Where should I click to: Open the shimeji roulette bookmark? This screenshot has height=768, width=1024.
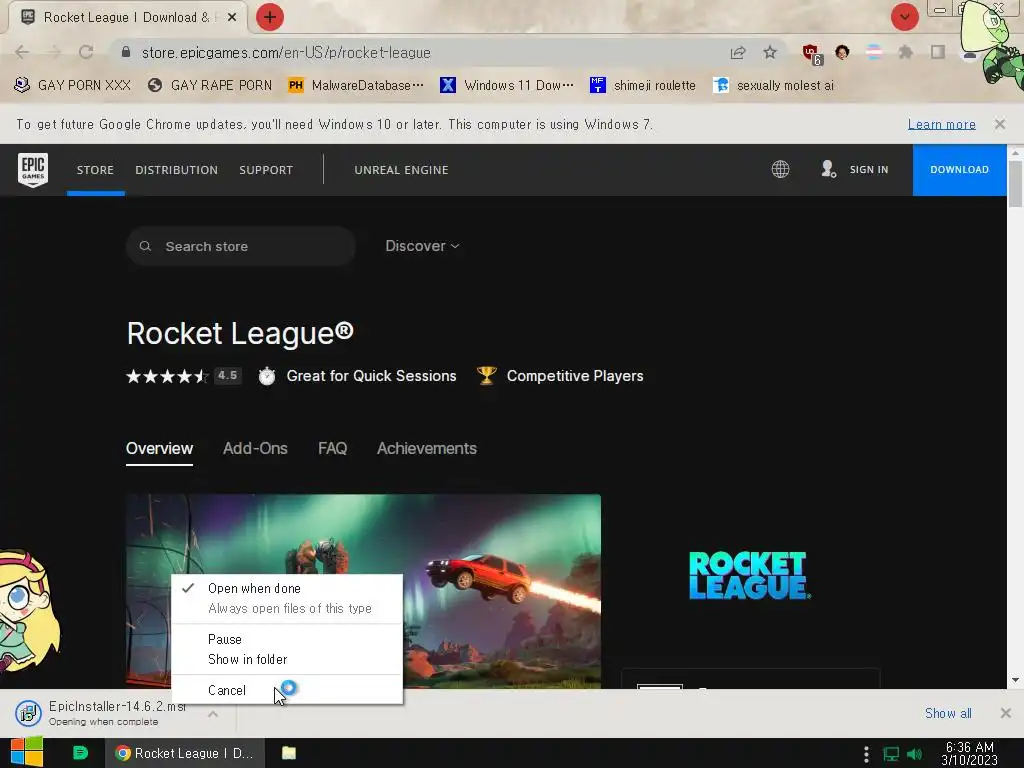643,86
